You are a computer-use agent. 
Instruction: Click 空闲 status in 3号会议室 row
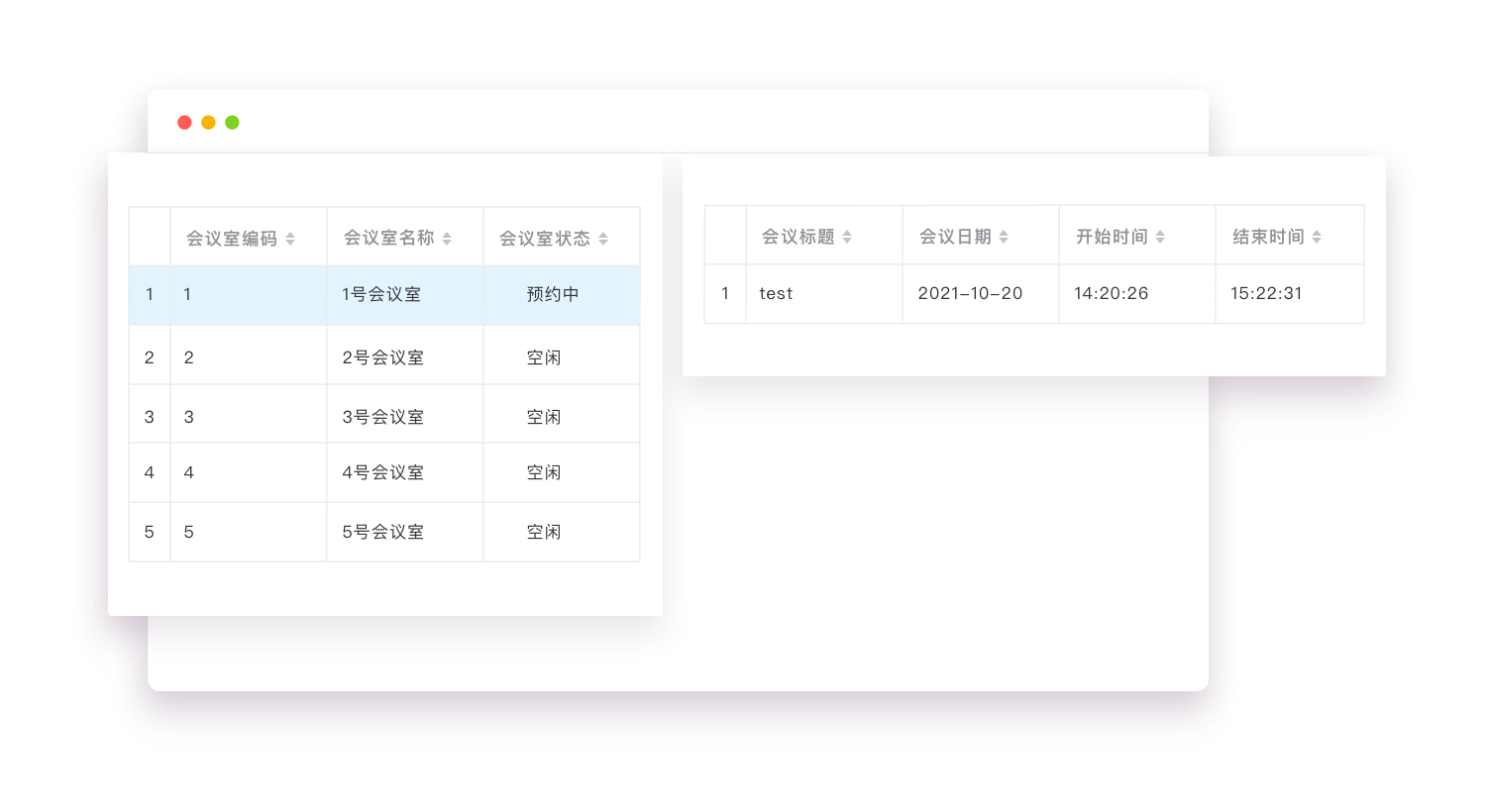point(562,414)
